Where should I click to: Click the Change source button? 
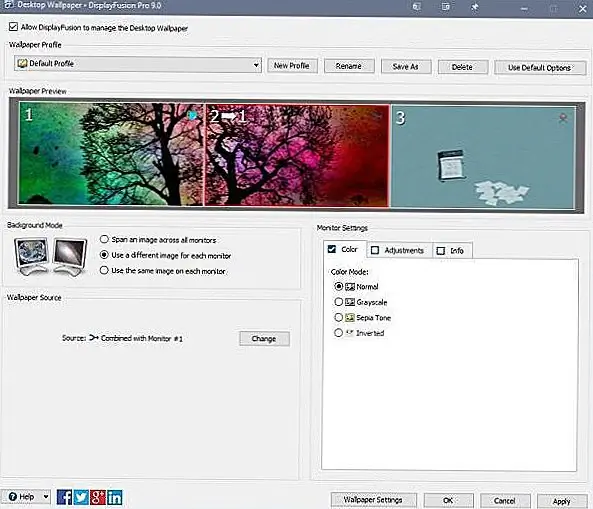[x=264, y=339]
